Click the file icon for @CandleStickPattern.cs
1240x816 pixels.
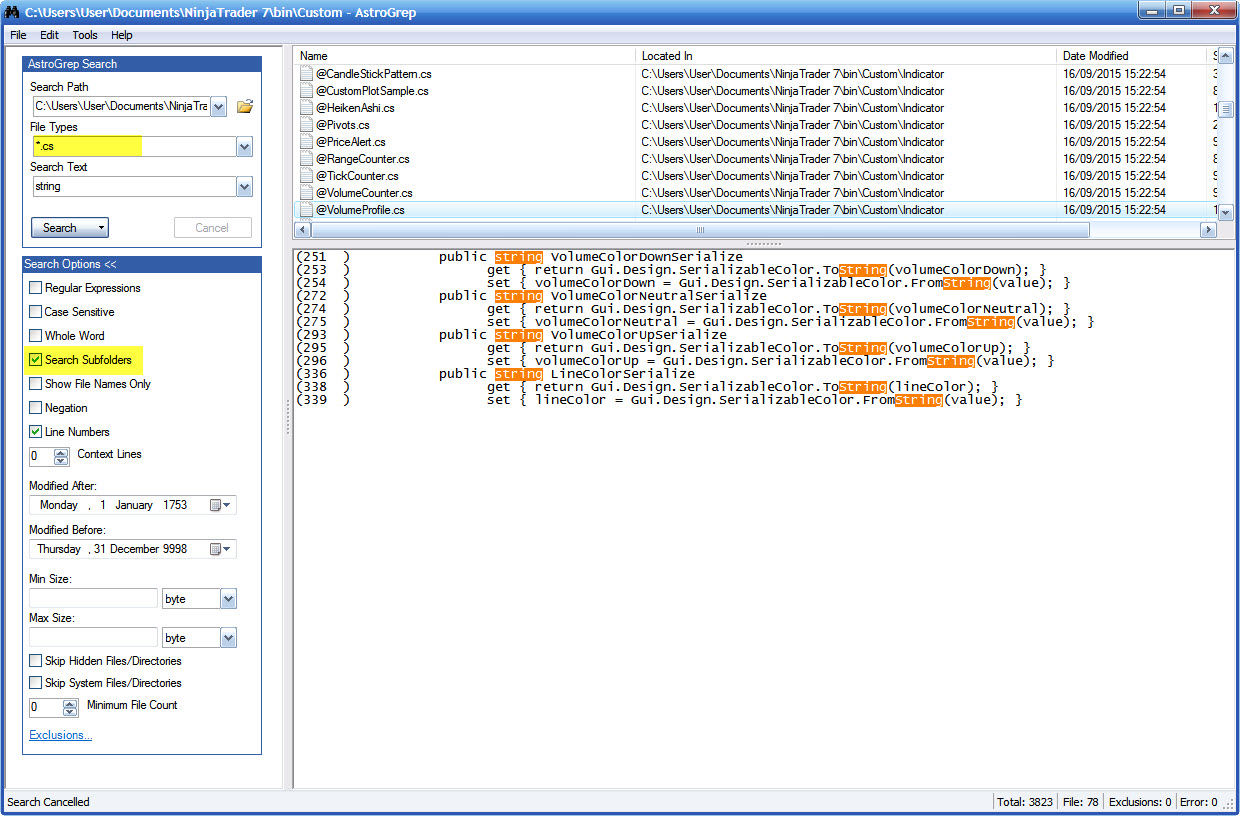point(306,74)
